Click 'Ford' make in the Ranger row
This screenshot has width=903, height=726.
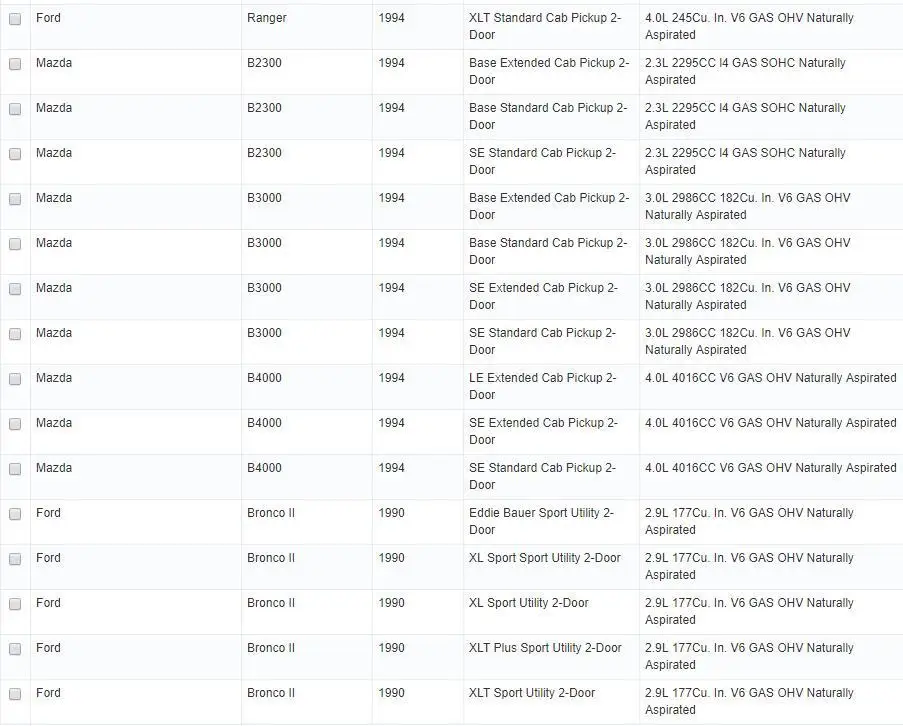click(48, 18)
